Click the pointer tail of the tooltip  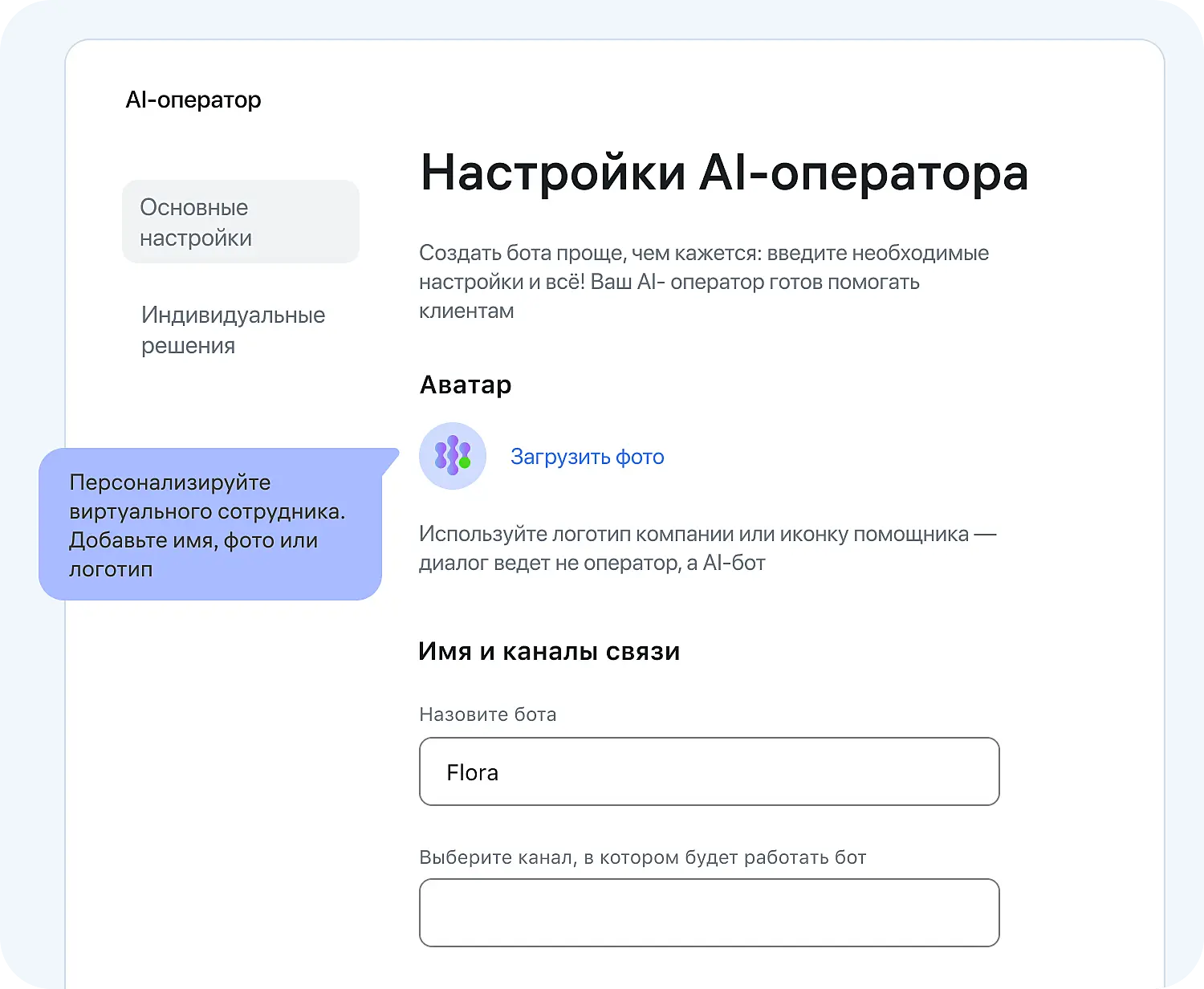390,461
